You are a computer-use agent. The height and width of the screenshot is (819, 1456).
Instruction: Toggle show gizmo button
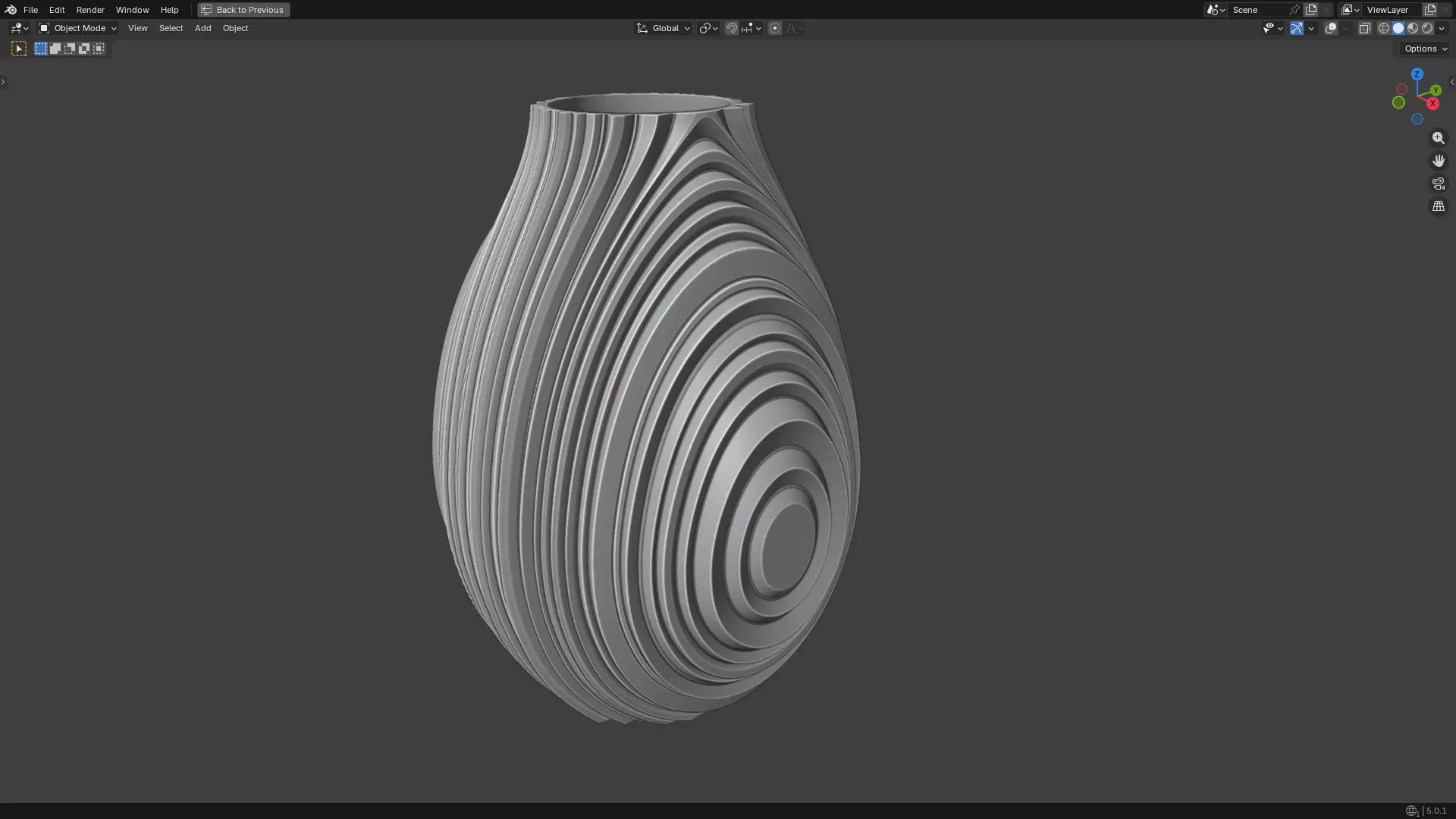click(1297, 28)
